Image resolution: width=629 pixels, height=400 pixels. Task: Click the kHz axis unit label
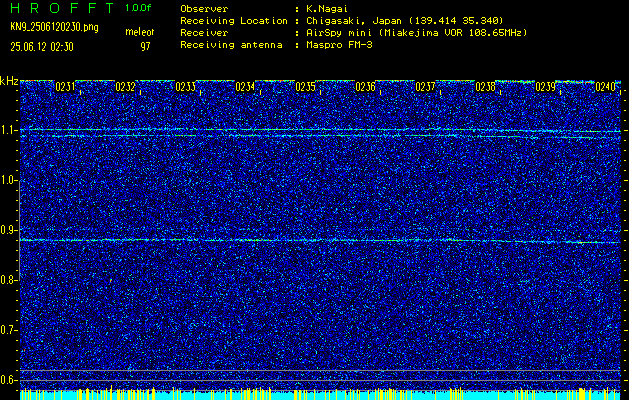(x=9, y=81)
